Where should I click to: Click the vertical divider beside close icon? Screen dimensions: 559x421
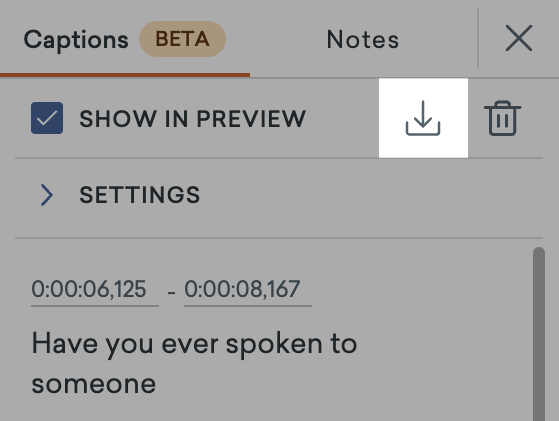(x=478, y=38)
